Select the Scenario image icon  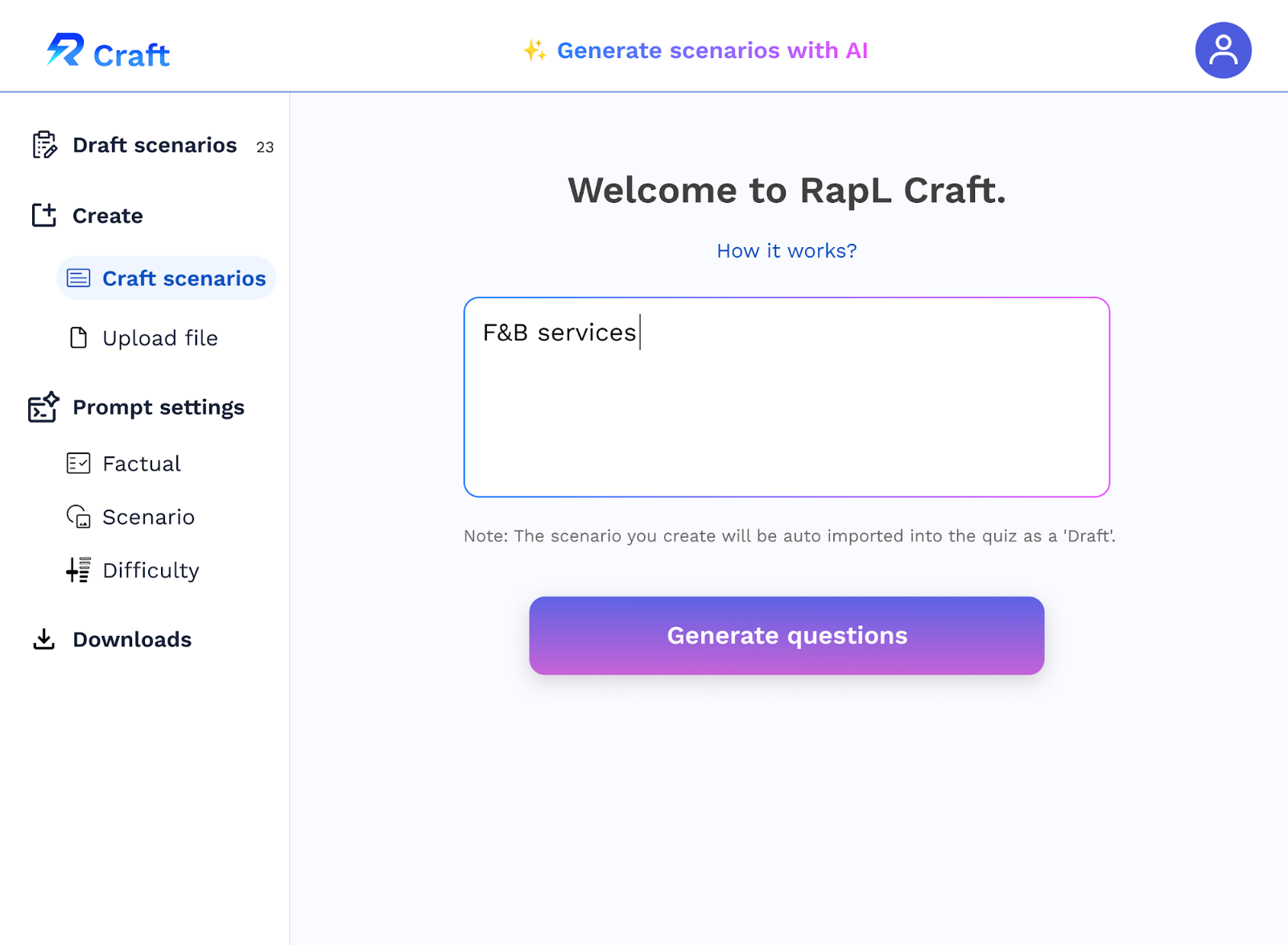pos(79,517)
